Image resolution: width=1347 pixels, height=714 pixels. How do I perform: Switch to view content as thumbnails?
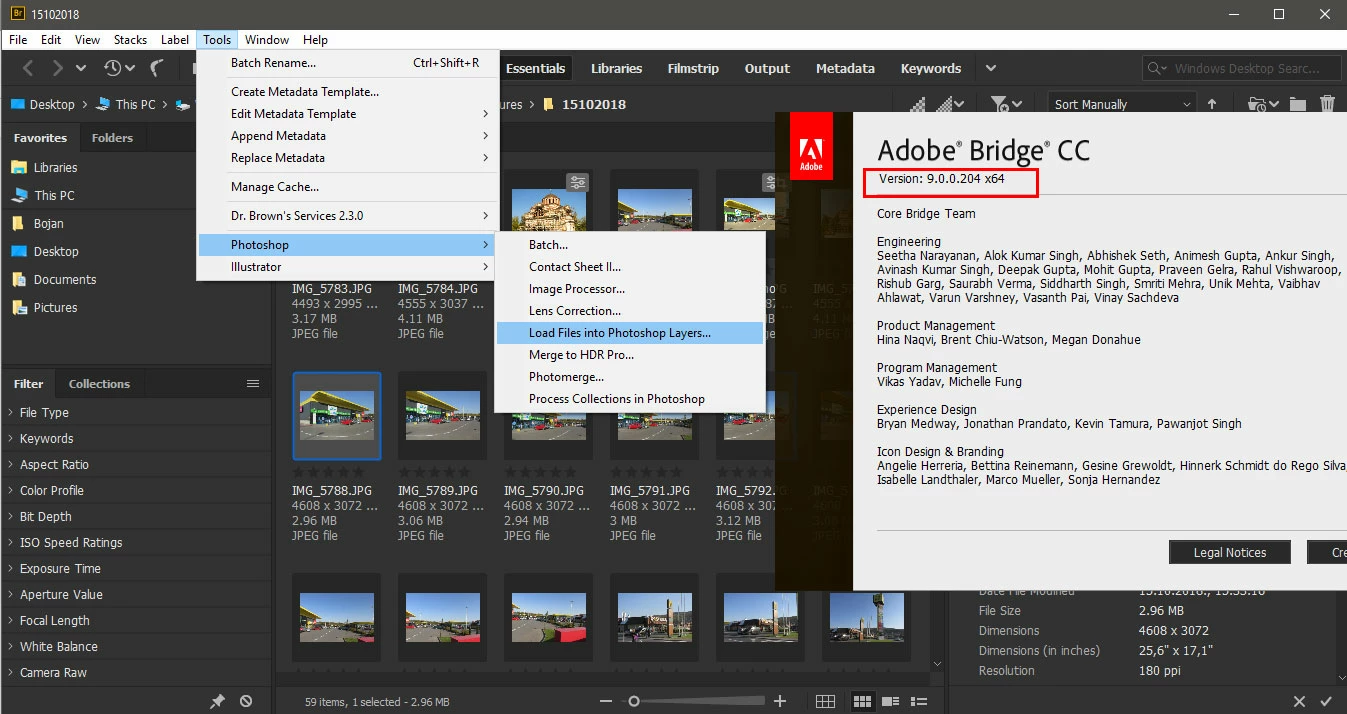(861, 702)
